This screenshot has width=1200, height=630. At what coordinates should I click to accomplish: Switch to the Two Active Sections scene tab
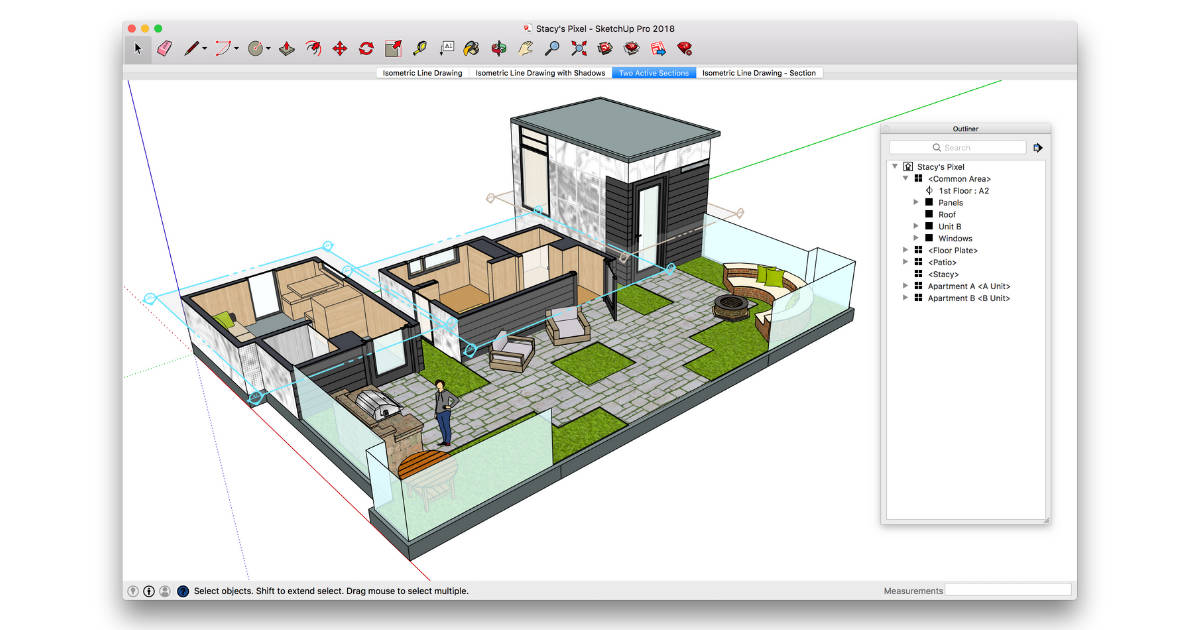(x=653, y=72)
